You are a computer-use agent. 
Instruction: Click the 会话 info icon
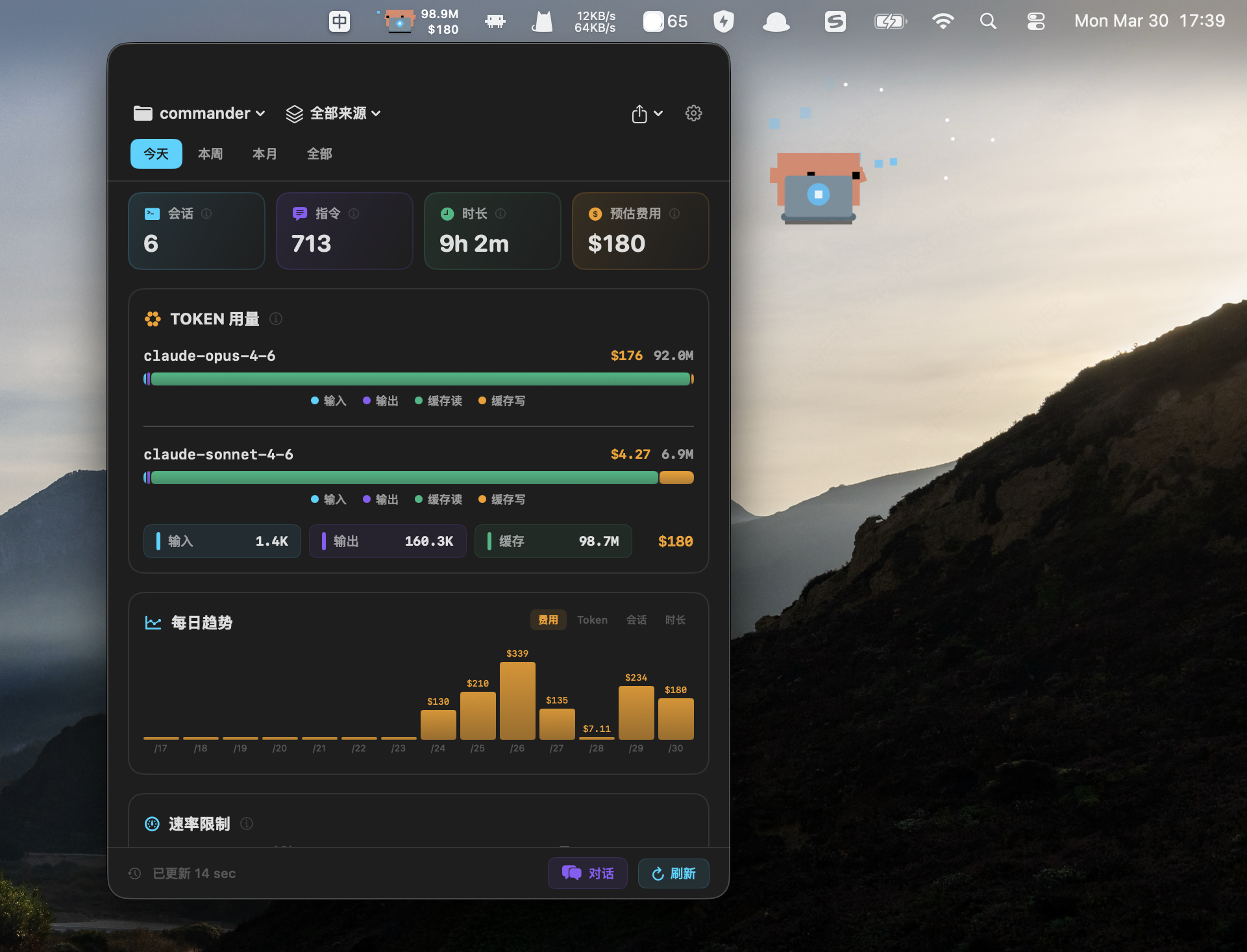point(206,214)
